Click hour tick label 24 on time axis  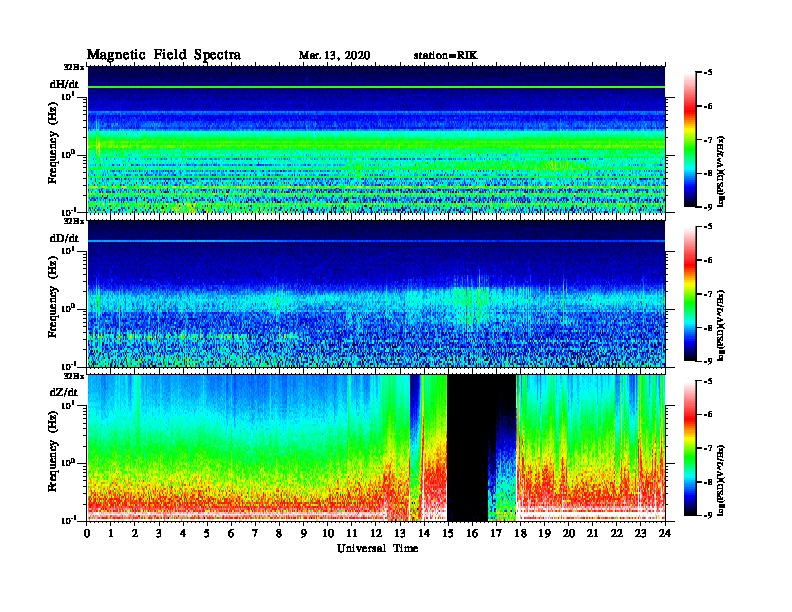click(665, 534)
